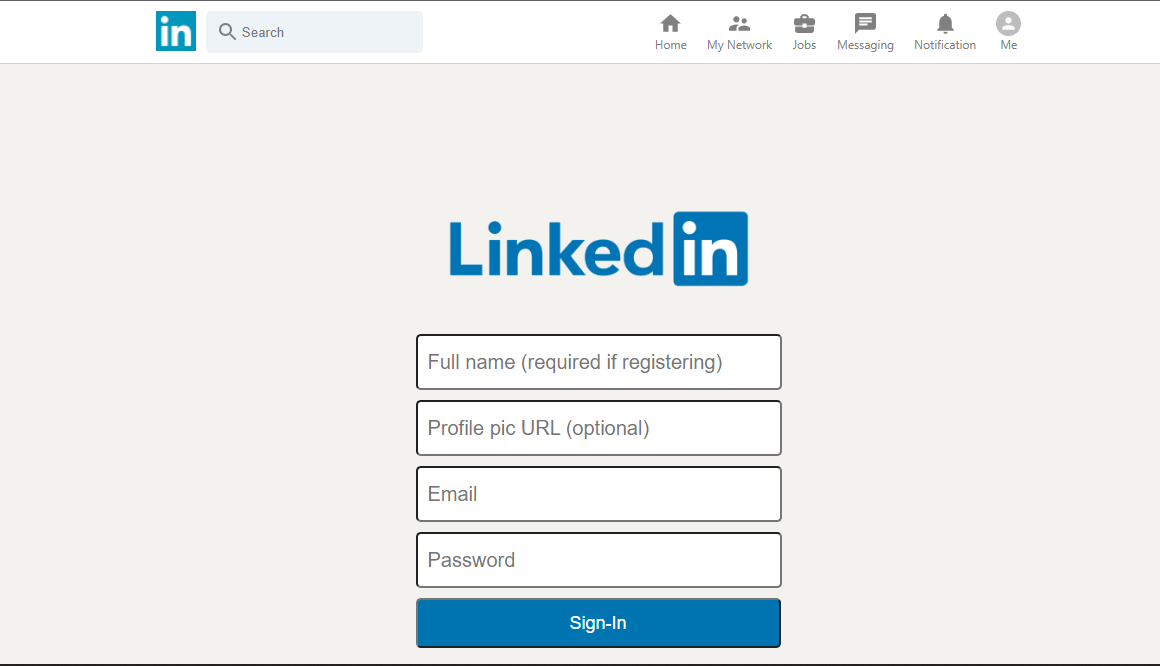Click the large LinkedIn logo above form

point(598,249)
